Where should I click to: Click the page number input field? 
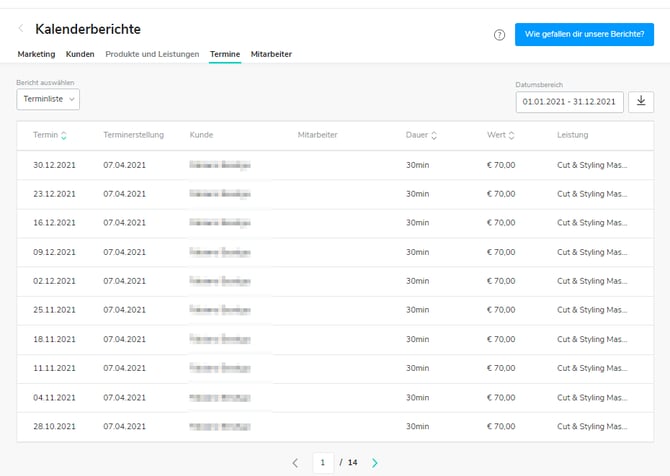(x=323, y=463)
